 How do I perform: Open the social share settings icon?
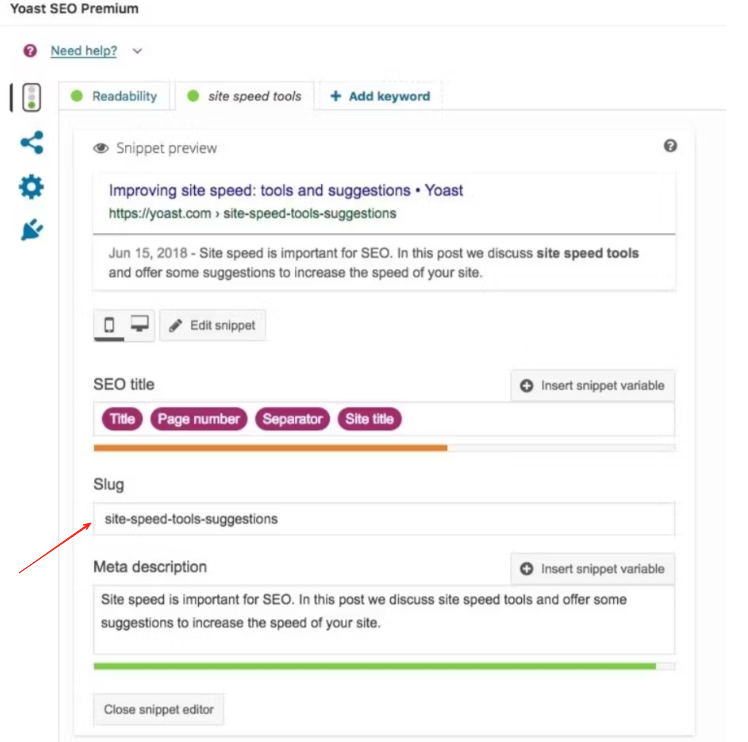click(32, 143)
